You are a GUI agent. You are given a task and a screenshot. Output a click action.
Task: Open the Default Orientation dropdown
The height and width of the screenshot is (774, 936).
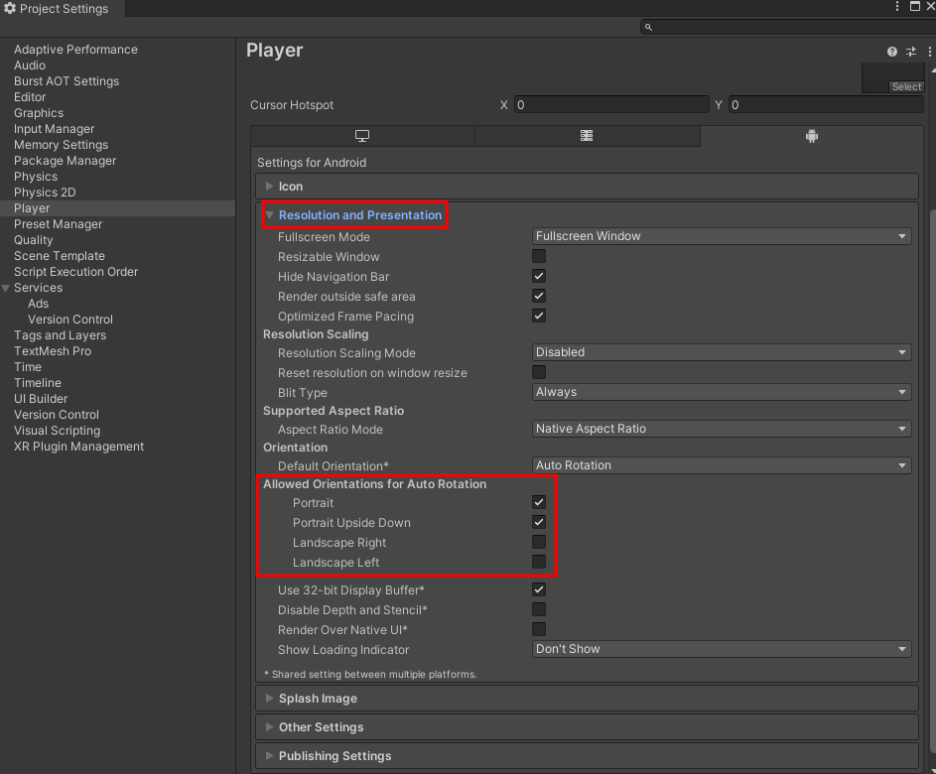click(721, 465)
